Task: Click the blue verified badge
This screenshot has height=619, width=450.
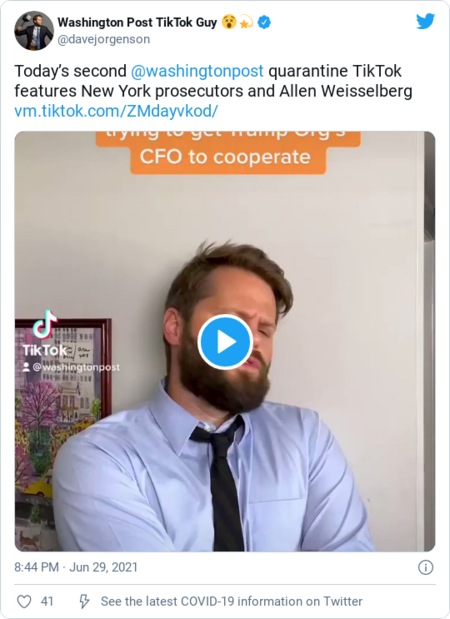Action: pos(264,23)
